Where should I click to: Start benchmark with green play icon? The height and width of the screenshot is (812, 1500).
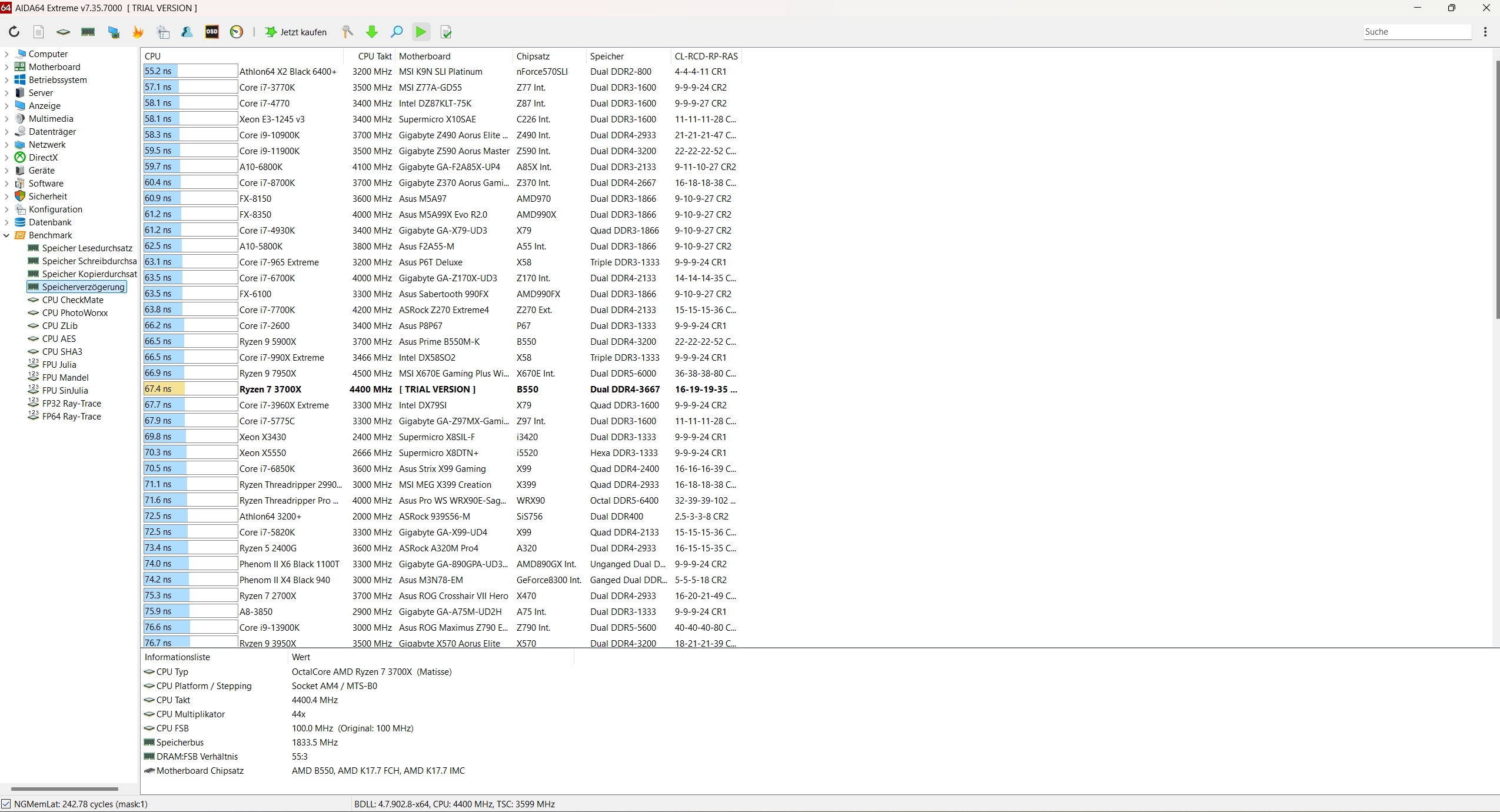tap(421, 32)
